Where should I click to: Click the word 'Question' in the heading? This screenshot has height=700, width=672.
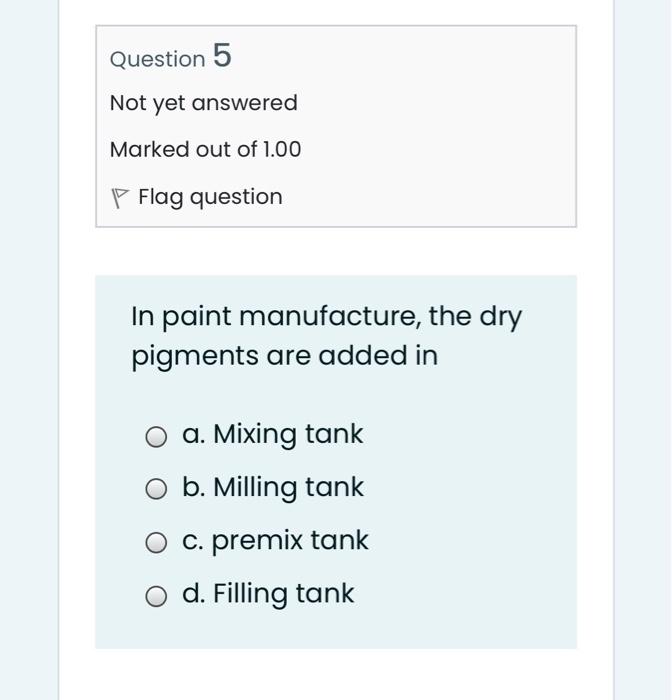[x=157, y=59]
